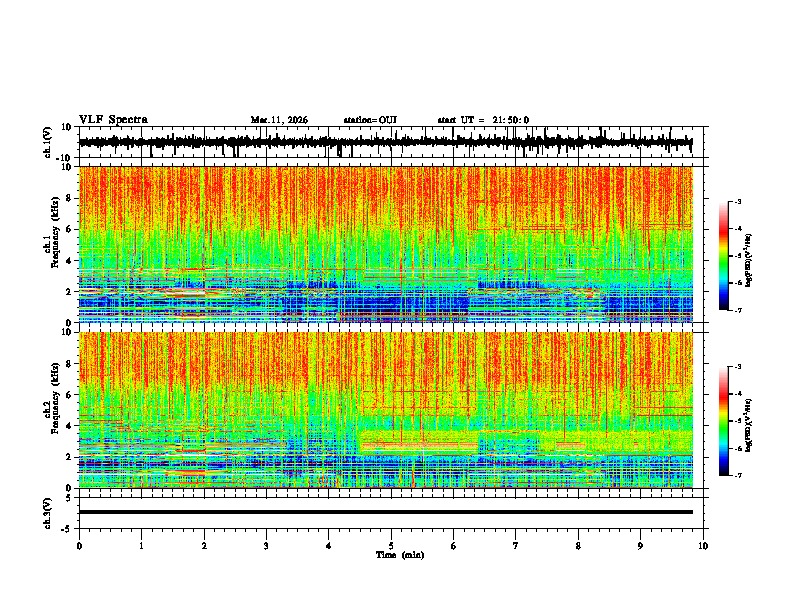Click the ch.2 "Frequency (kHz)" axis label

[55, 397]
